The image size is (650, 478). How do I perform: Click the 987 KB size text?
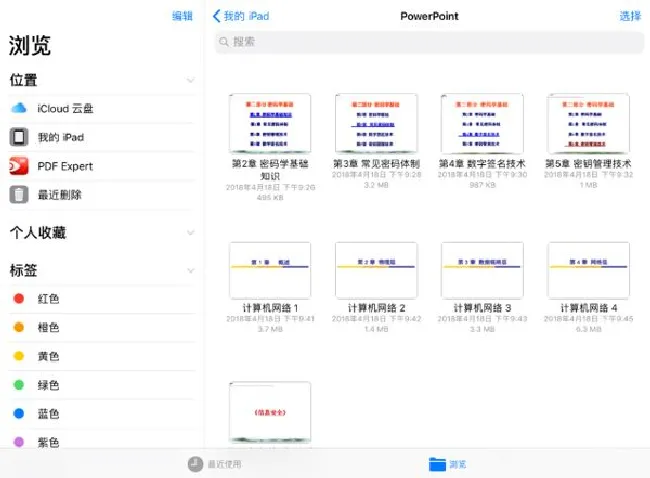[x=483, y=185]
